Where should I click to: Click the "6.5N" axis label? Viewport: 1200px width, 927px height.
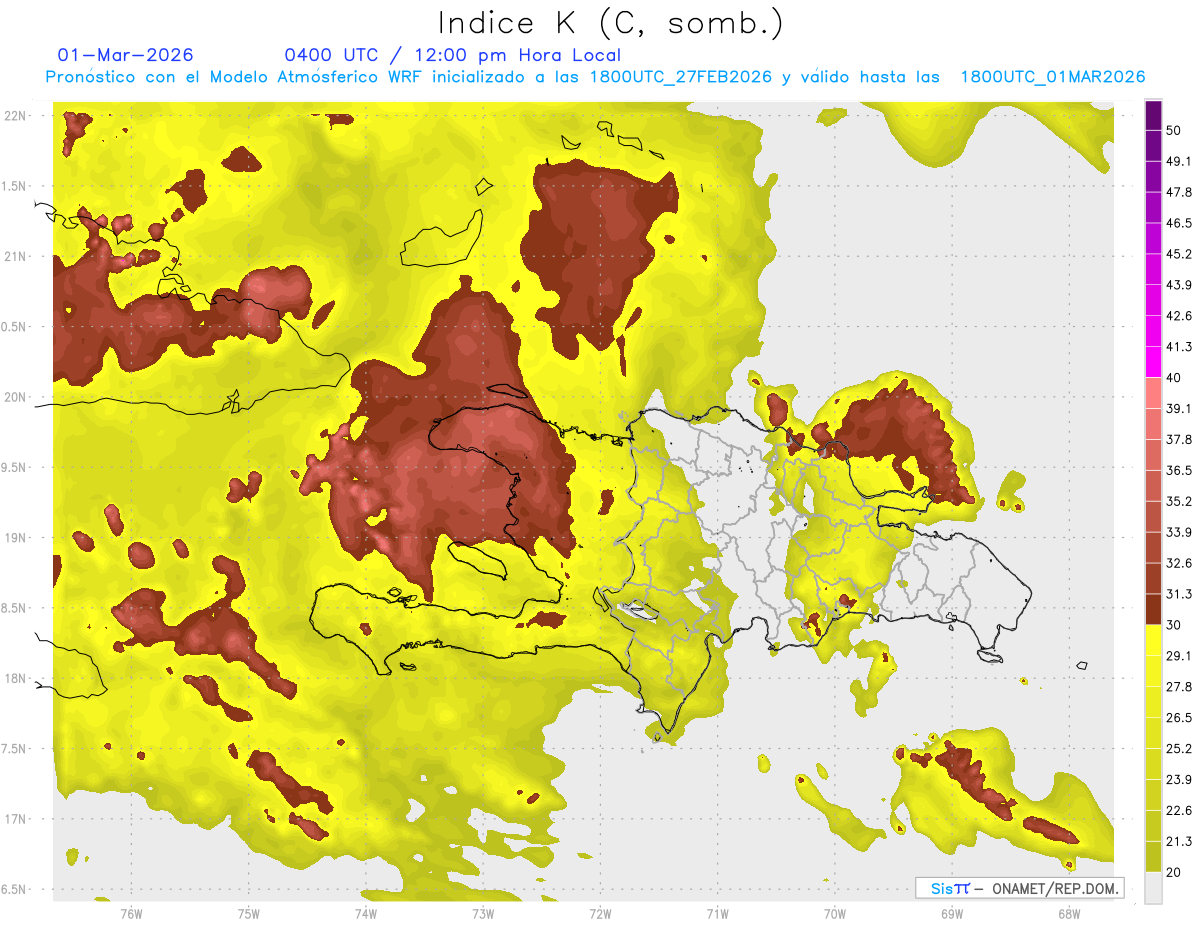point(14,890)
